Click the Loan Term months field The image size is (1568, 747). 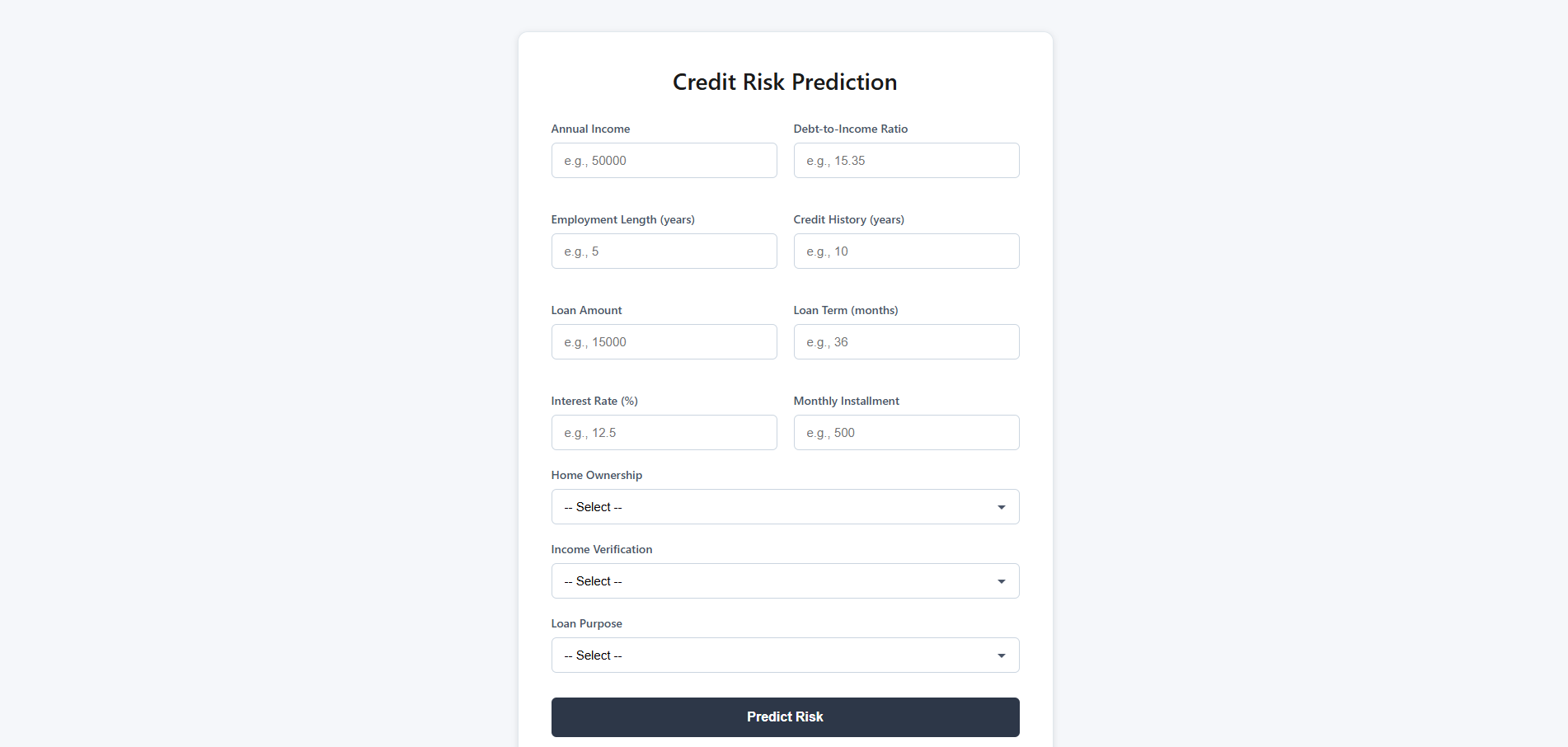906,342
